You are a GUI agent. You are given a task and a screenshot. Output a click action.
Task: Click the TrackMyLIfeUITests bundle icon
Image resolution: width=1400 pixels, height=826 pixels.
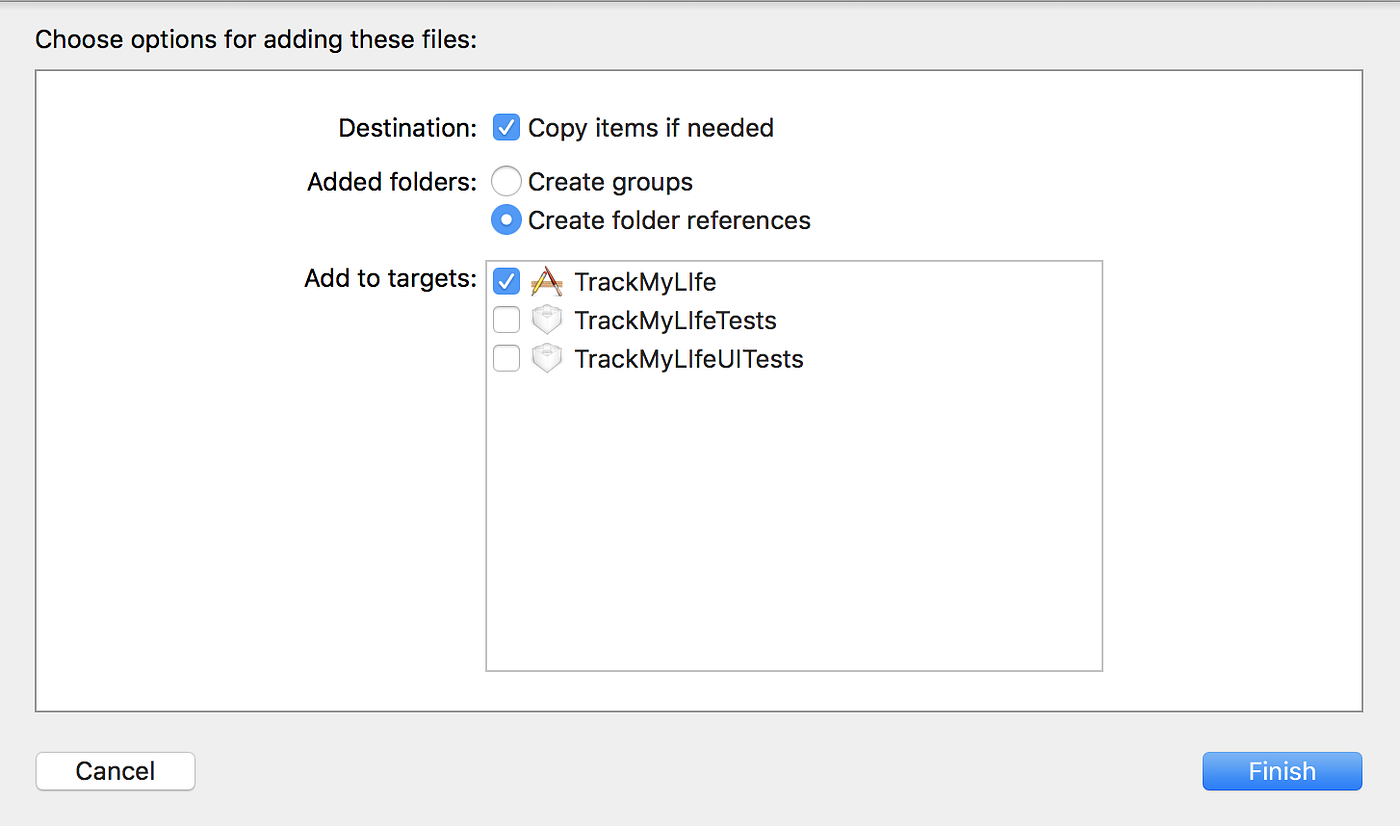(x=546, y=358)
